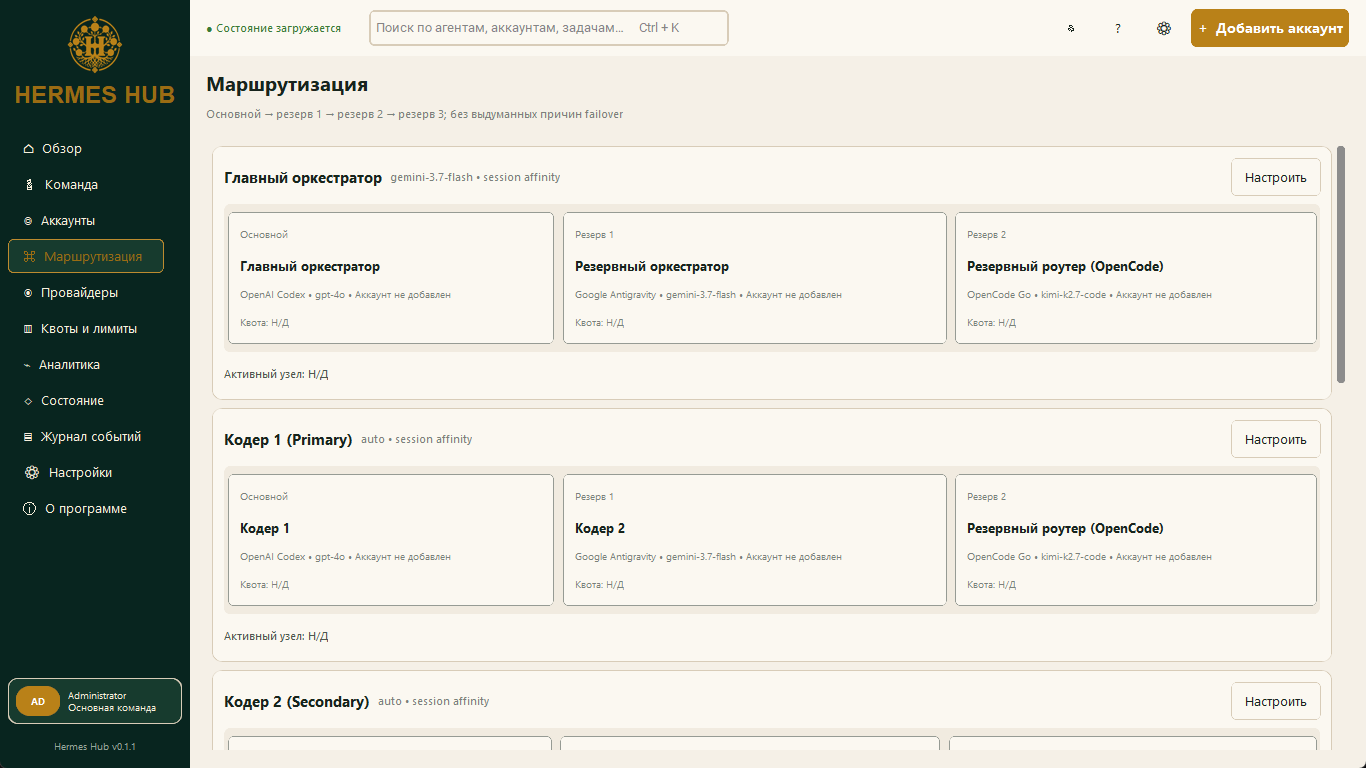Click Настроить for Главный оркестратор
This screenshot has height=768, width=1366.
point(1275,177)
